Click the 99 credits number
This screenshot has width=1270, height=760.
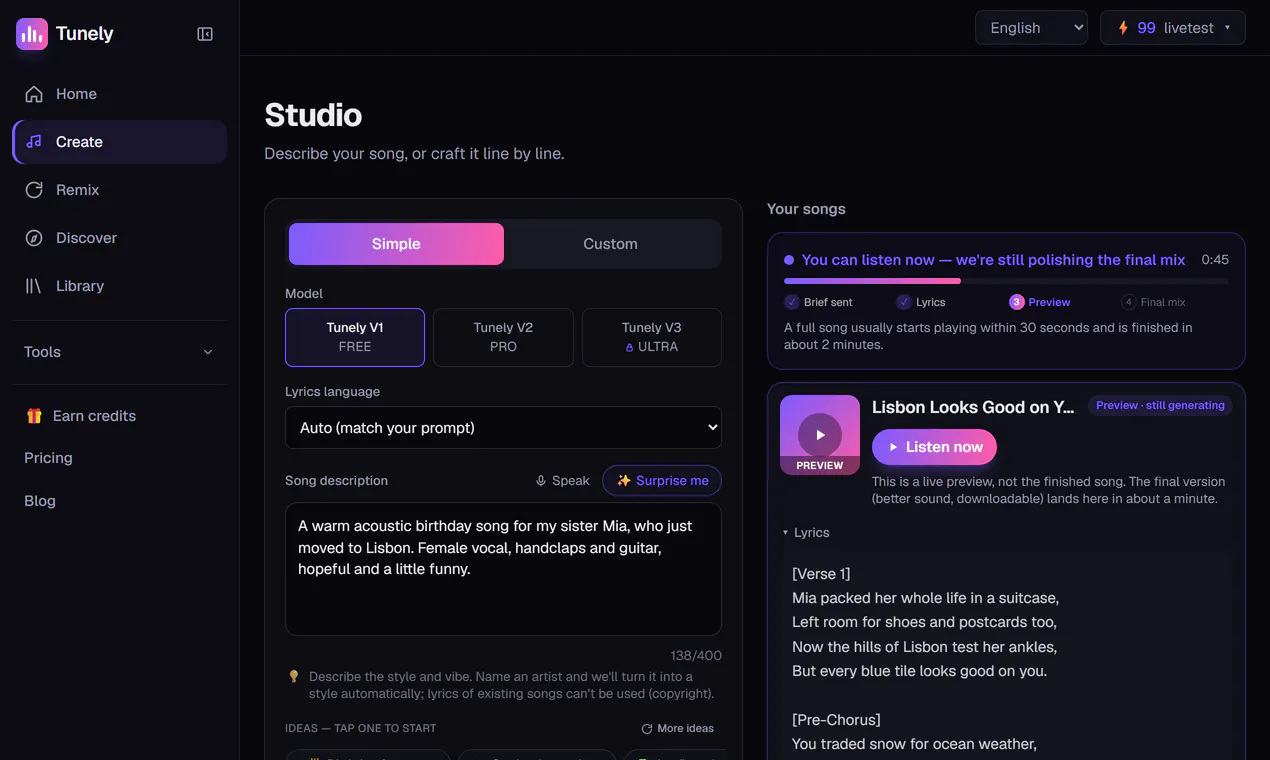point(1146,28)
